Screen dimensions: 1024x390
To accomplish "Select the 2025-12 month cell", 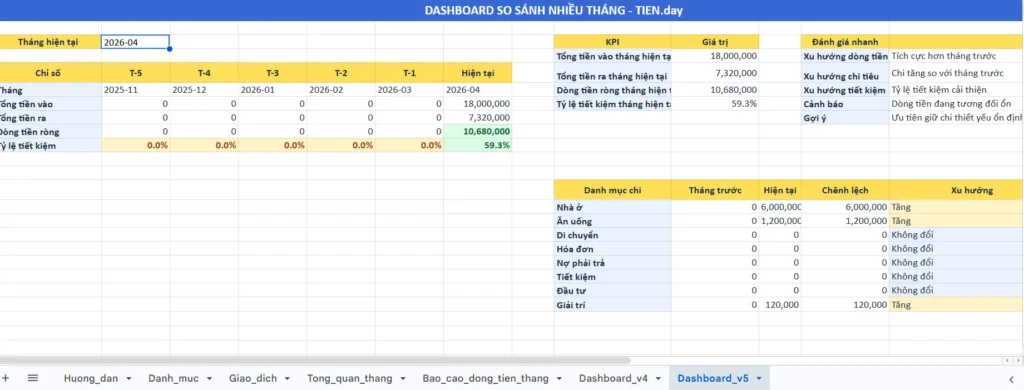I will point(204,90).
